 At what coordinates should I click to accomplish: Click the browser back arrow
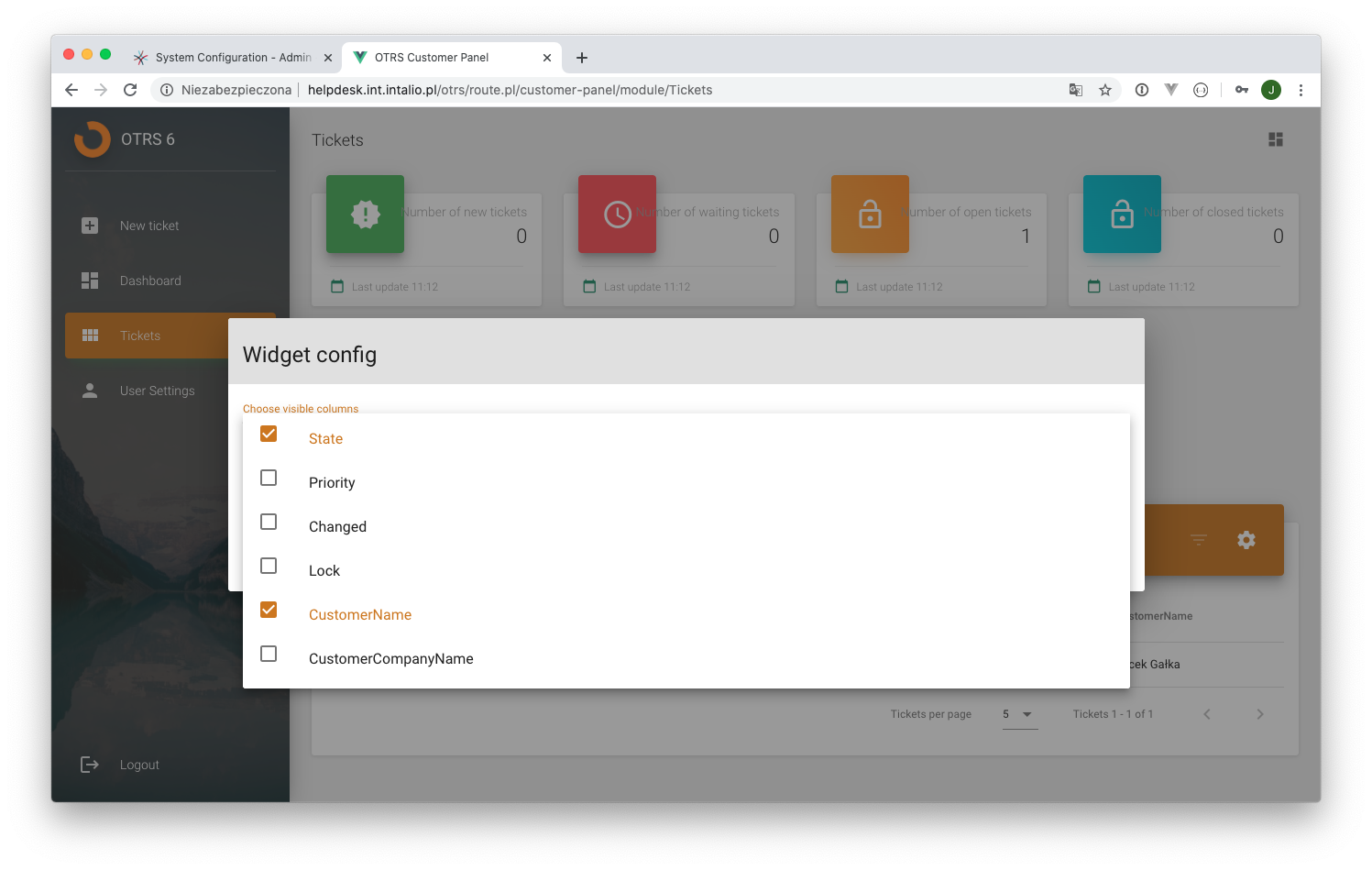pos(71,90)
